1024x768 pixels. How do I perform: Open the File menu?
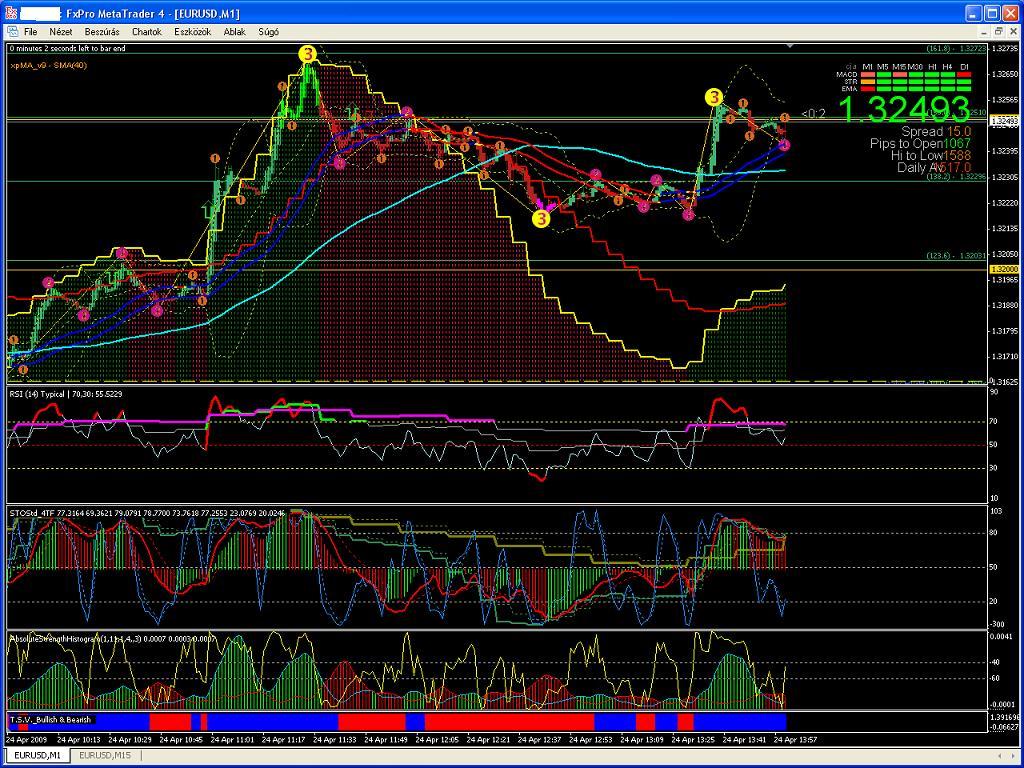tap(30, 32)
